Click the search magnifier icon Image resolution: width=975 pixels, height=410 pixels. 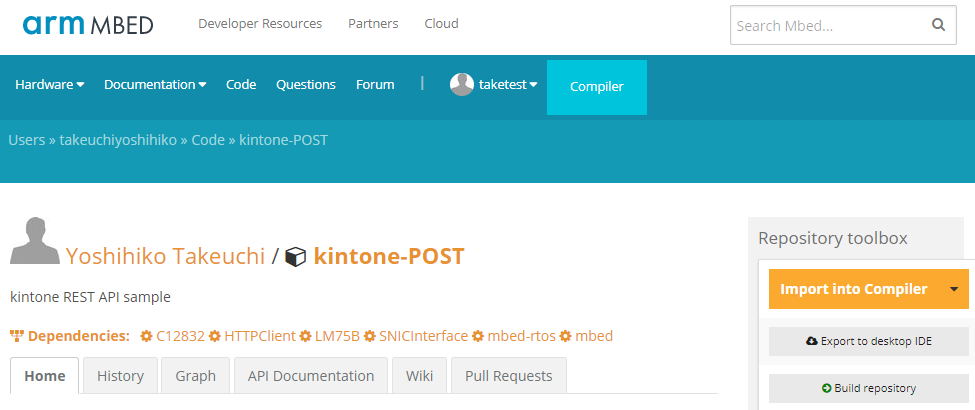pos(938,26)
